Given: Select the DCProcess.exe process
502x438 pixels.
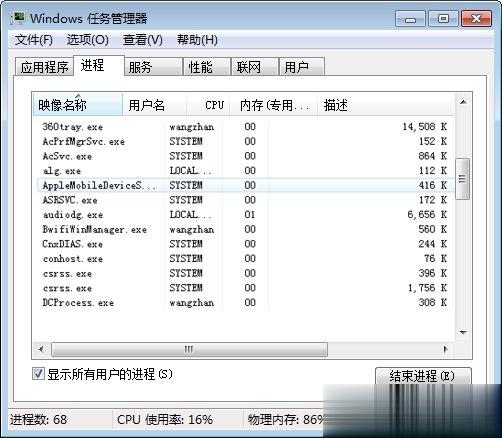Looking at the screenshot, I should pos(245,303).
